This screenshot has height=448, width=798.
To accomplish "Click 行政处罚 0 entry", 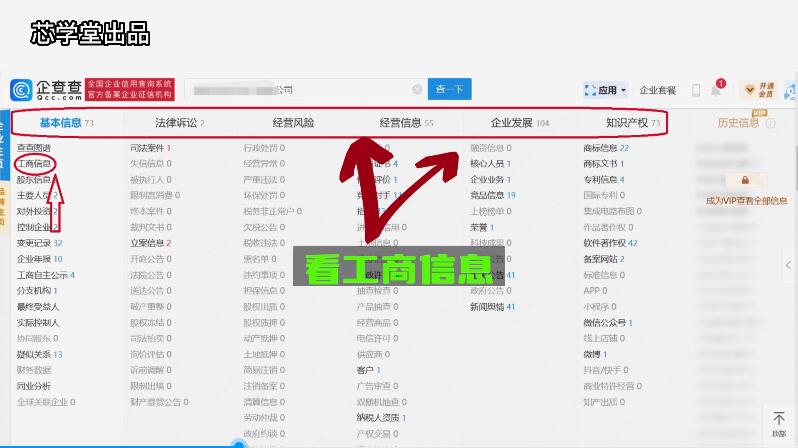I will pyautogui.click(x=264, y=148).
